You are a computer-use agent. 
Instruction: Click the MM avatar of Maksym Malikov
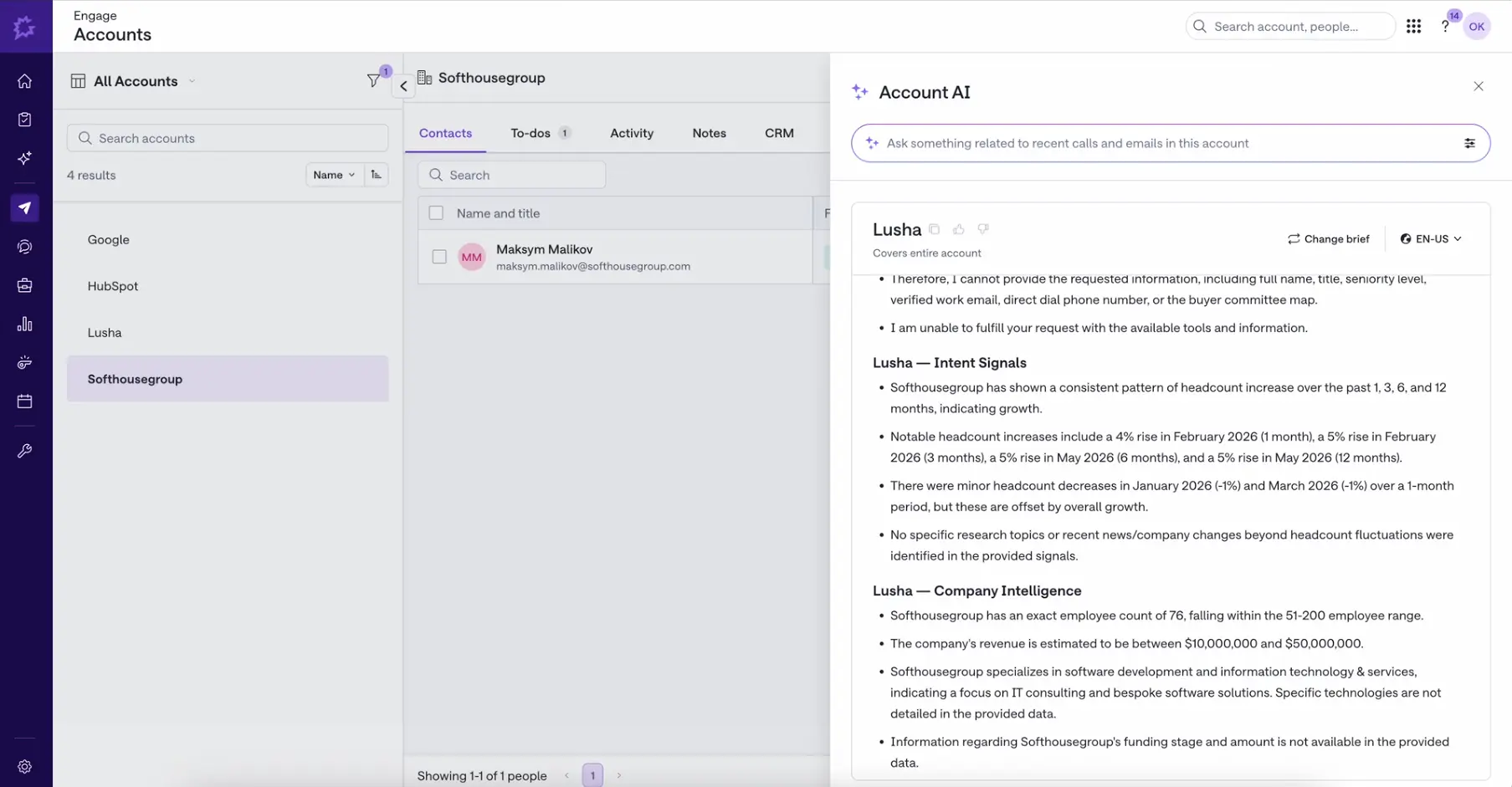472,257
